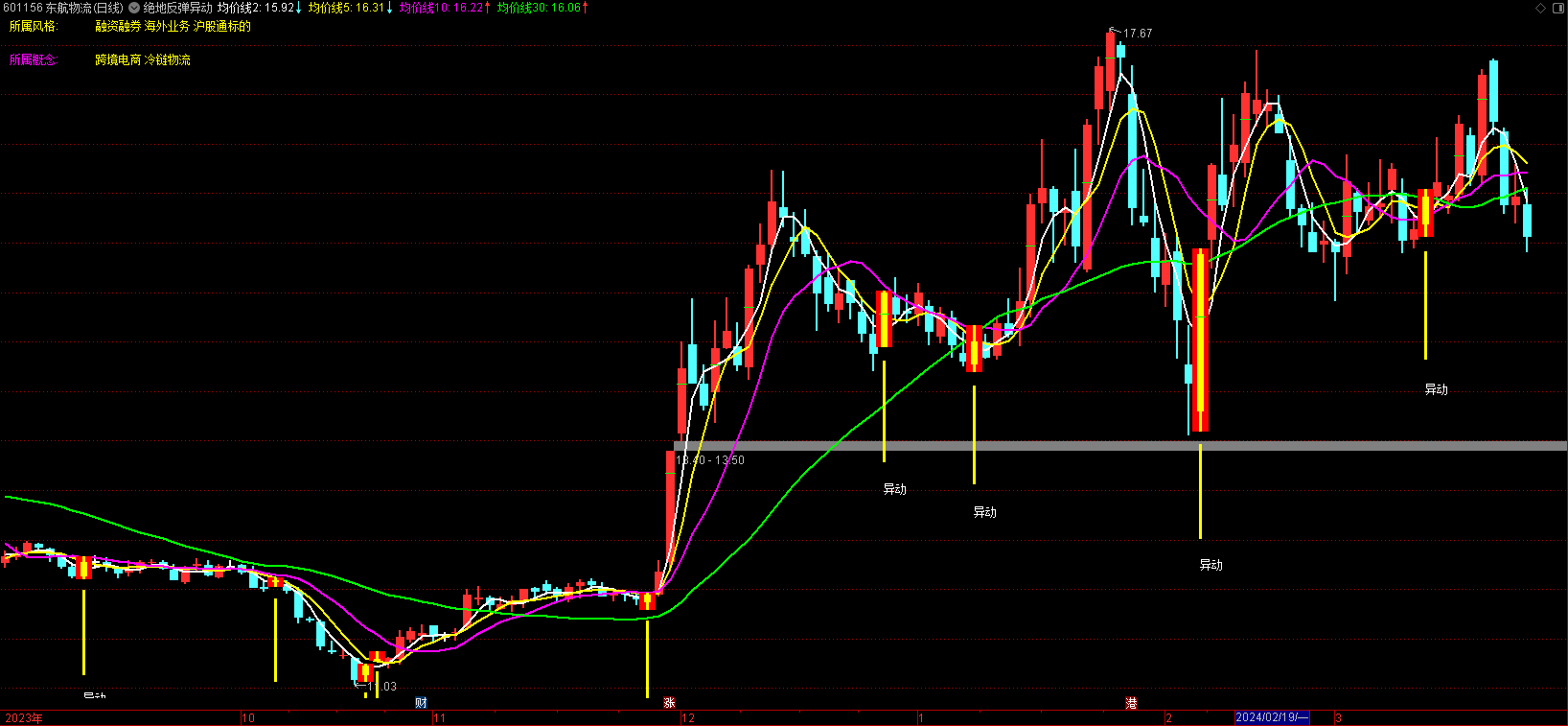
Task: Select the 2024/02/19 date label
Action: tap(1272, 717)
